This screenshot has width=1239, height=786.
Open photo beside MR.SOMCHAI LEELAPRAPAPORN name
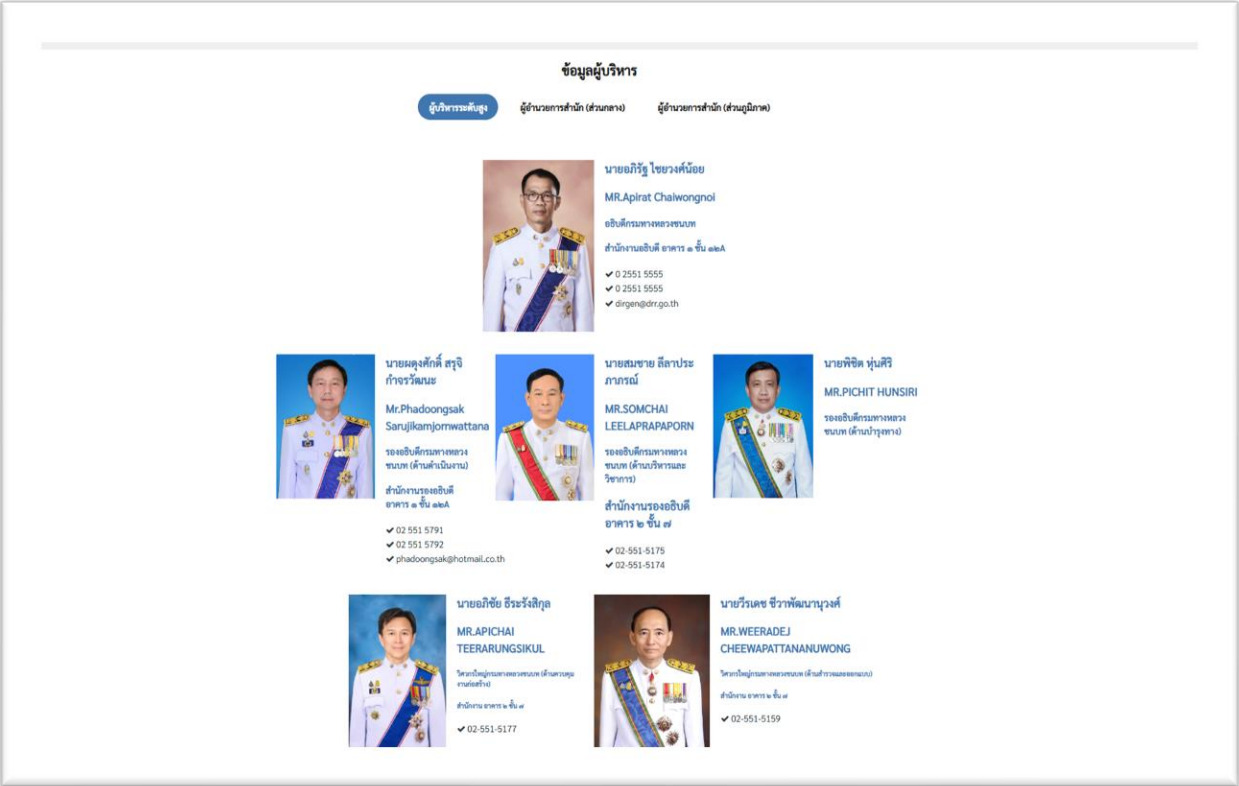coord(544,427)
